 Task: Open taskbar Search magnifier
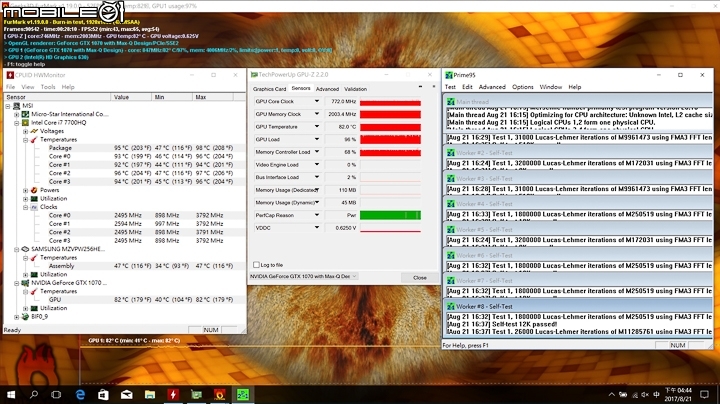click(34, 394)
